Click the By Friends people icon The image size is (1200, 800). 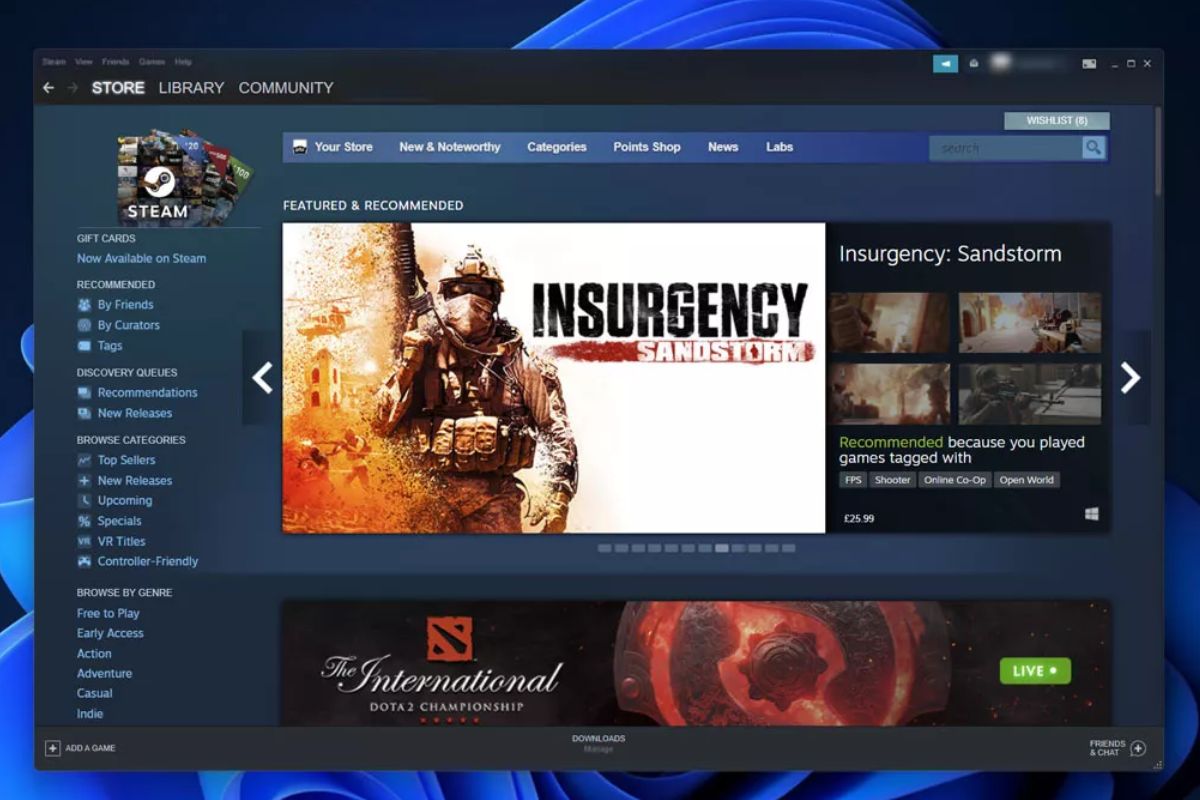[84, 305]
